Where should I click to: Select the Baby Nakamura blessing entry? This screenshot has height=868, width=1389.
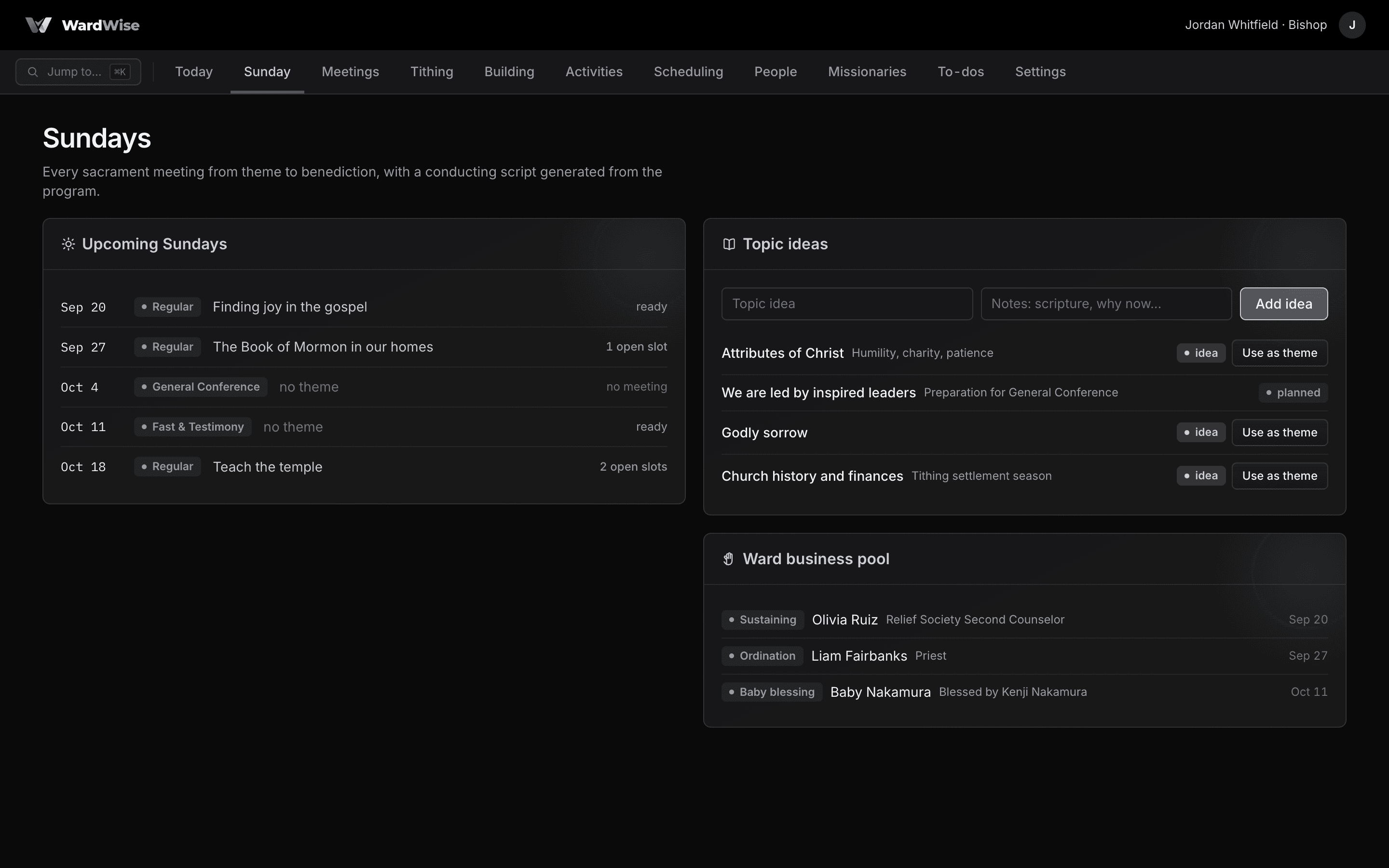1024,692
